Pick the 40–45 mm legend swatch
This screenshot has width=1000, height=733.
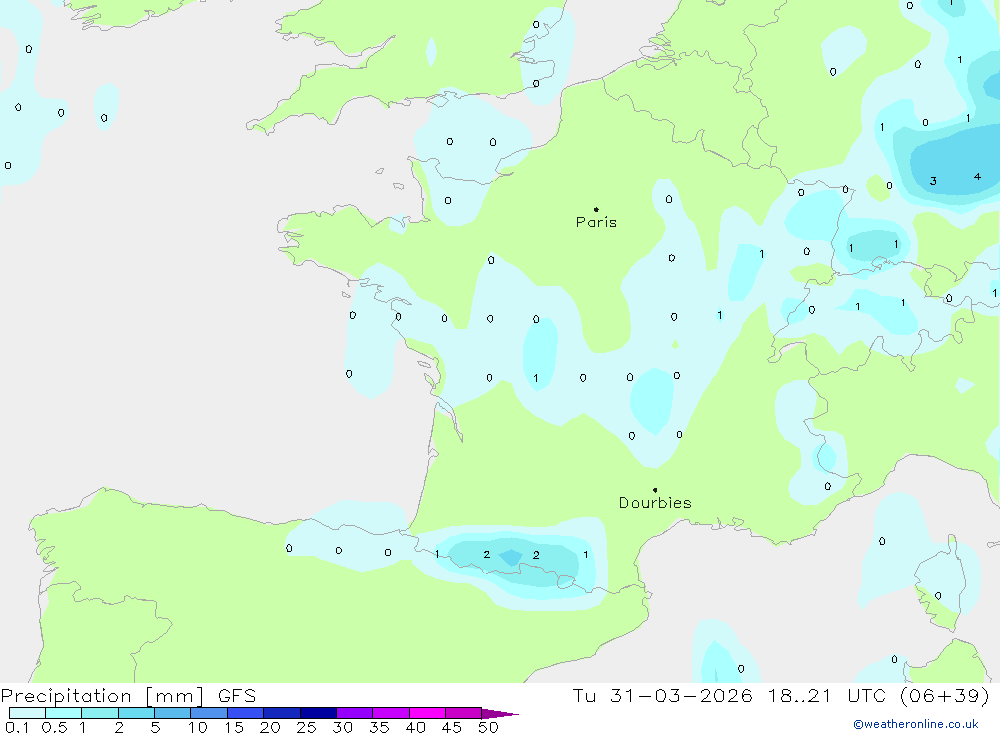coord(427,713)
